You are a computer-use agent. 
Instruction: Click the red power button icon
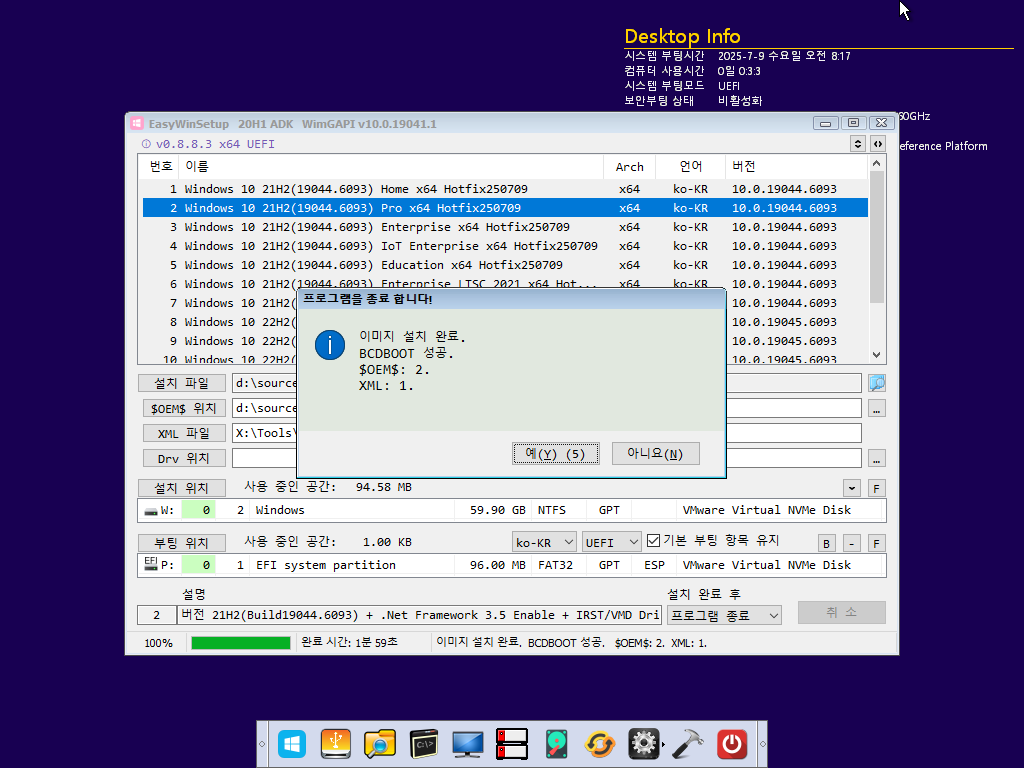click(732, 744)
